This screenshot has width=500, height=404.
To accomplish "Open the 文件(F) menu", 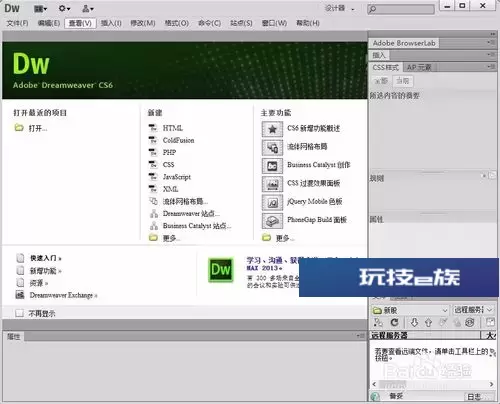I will tap(17, 23).
